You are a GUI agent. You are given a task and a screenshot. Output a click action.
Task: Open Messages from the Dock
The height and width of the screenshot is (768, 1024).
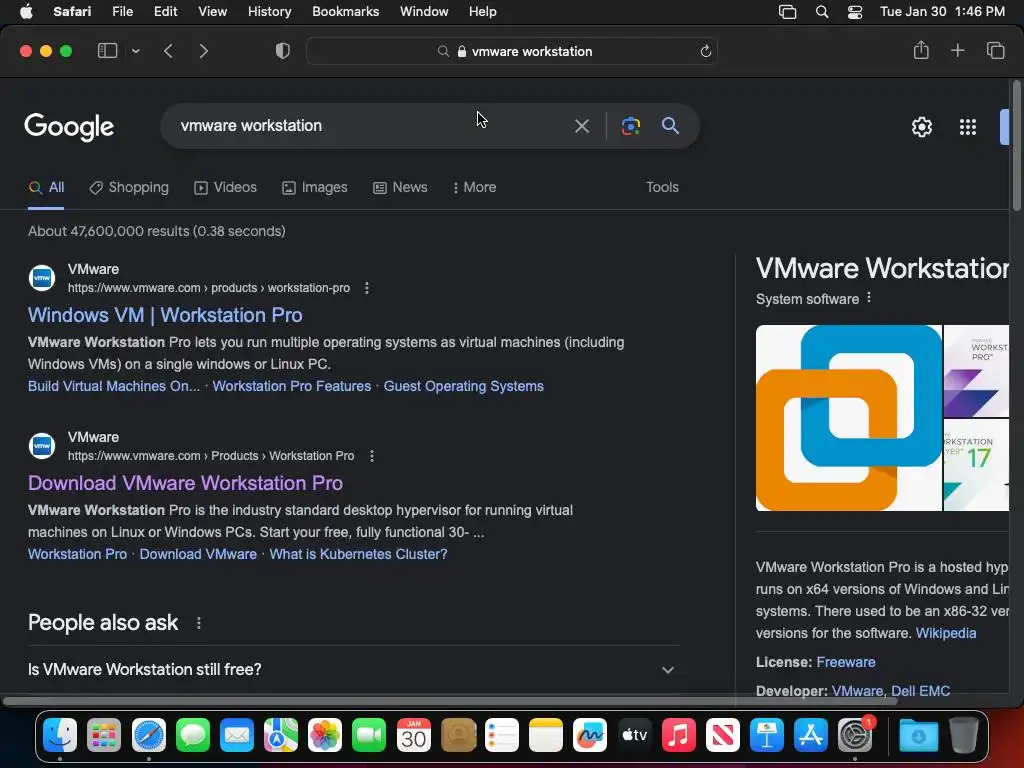coord(193,735)
